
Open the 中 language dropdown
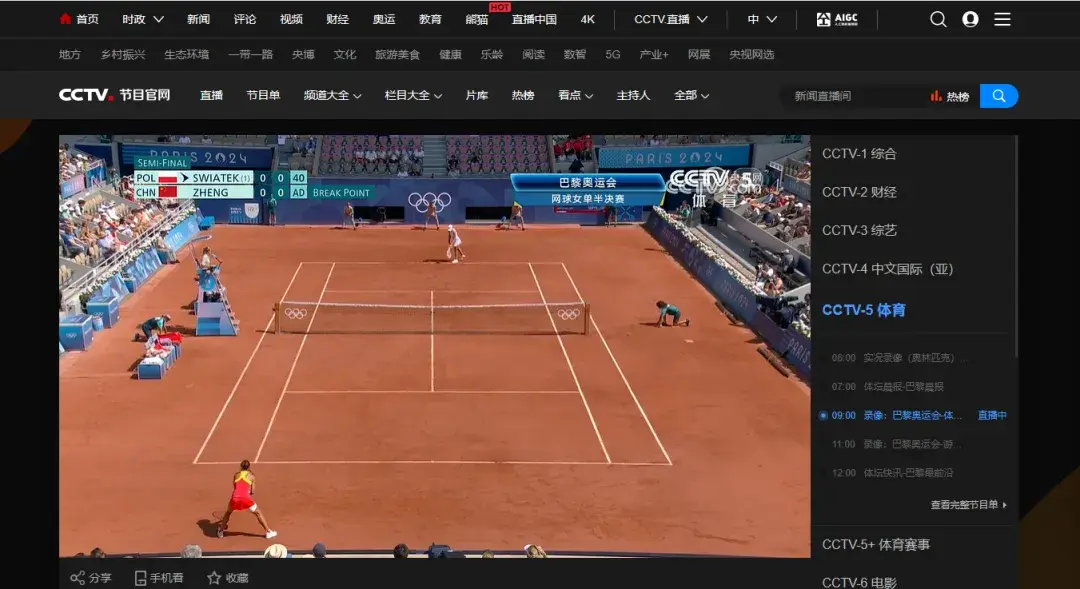(x=762, y=19)
